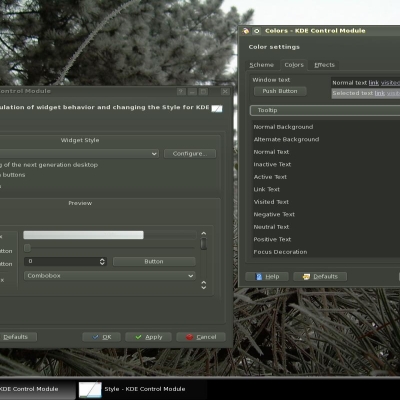Click the Push Button preview in Colors
This screenshot has height=400, width=400.
pos(280,91)
